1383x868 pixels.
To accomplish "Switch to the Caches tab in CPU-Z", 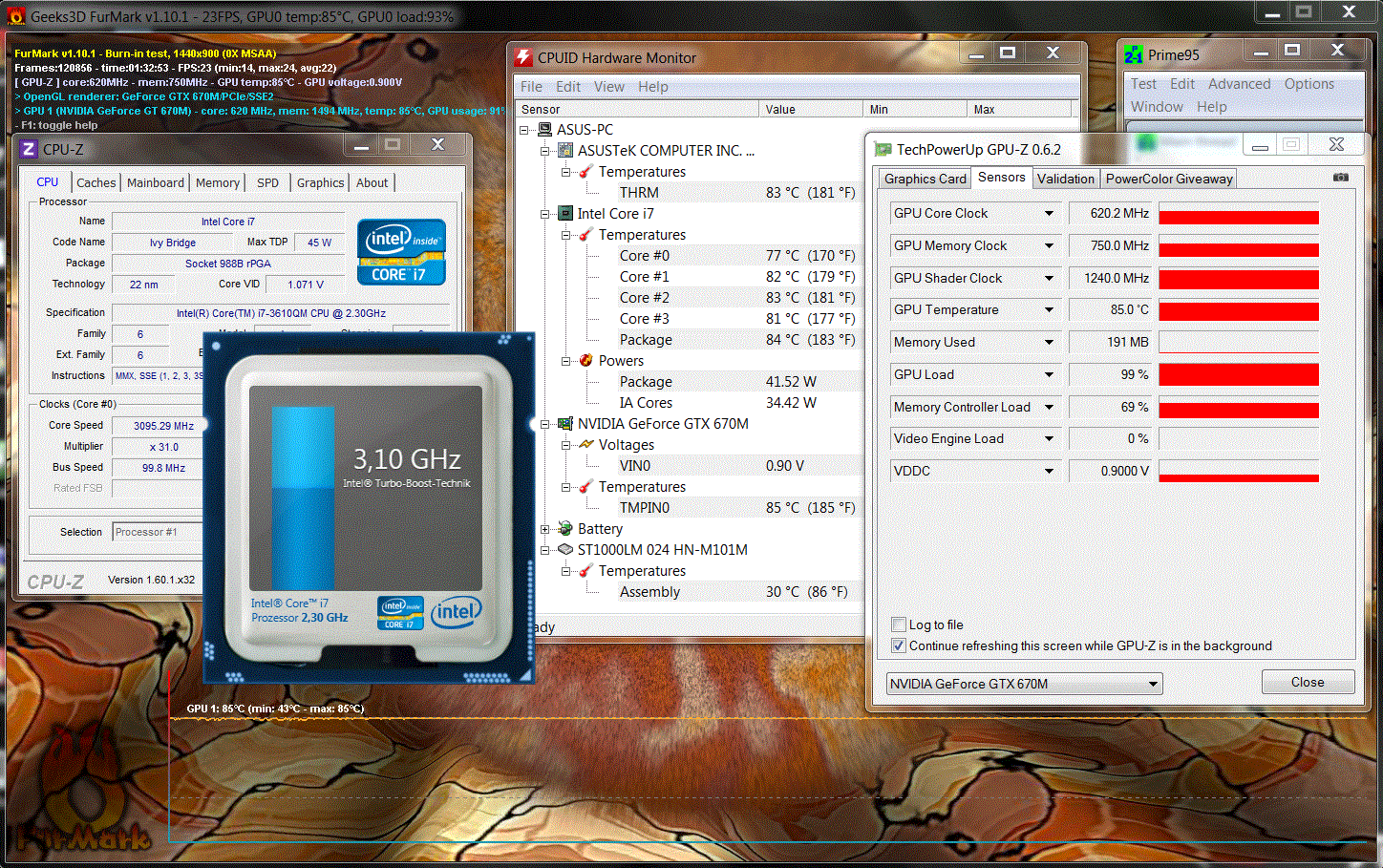I will pyautogui.click(x=96, y=182).
